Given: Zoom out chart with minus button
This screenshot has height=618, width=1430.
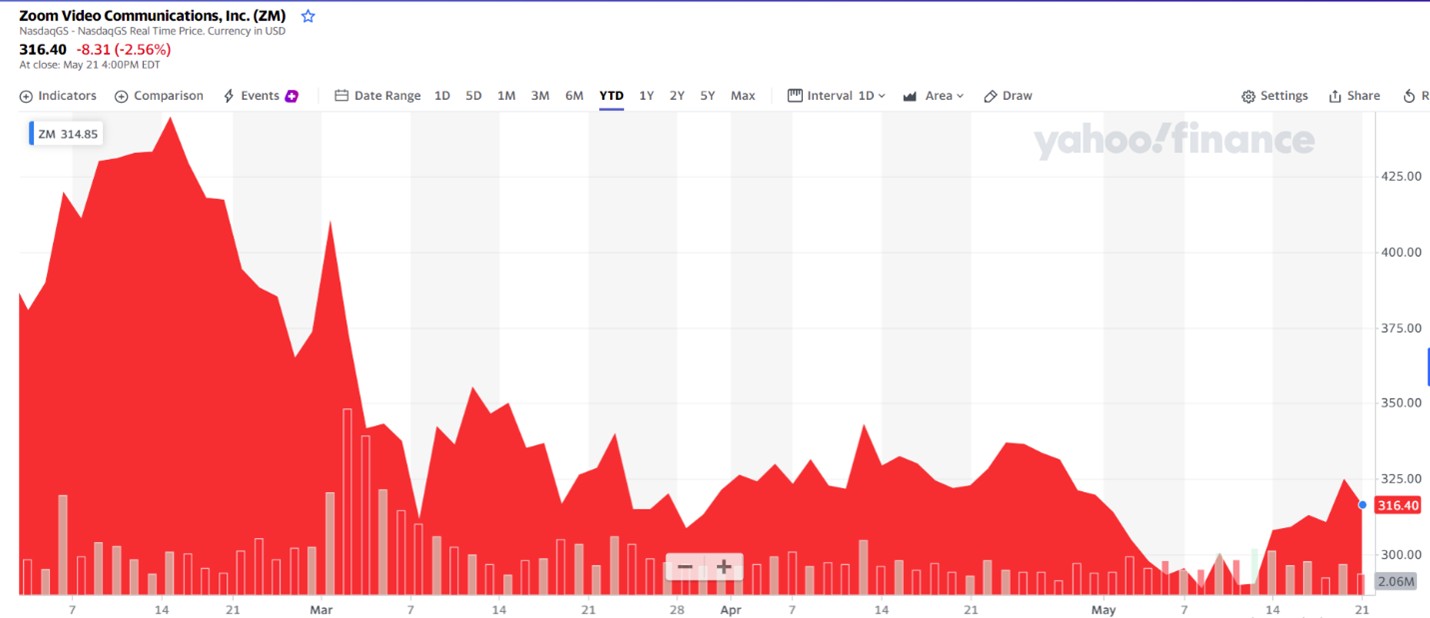Looking at the screenshot, I should (x=685, y=567).
